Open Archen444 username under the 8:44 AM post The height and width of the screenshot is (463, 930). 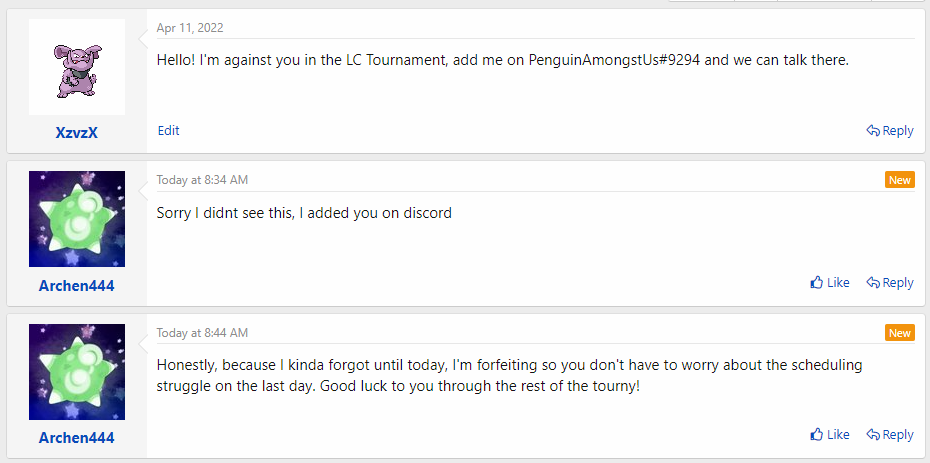click(77, 438)
